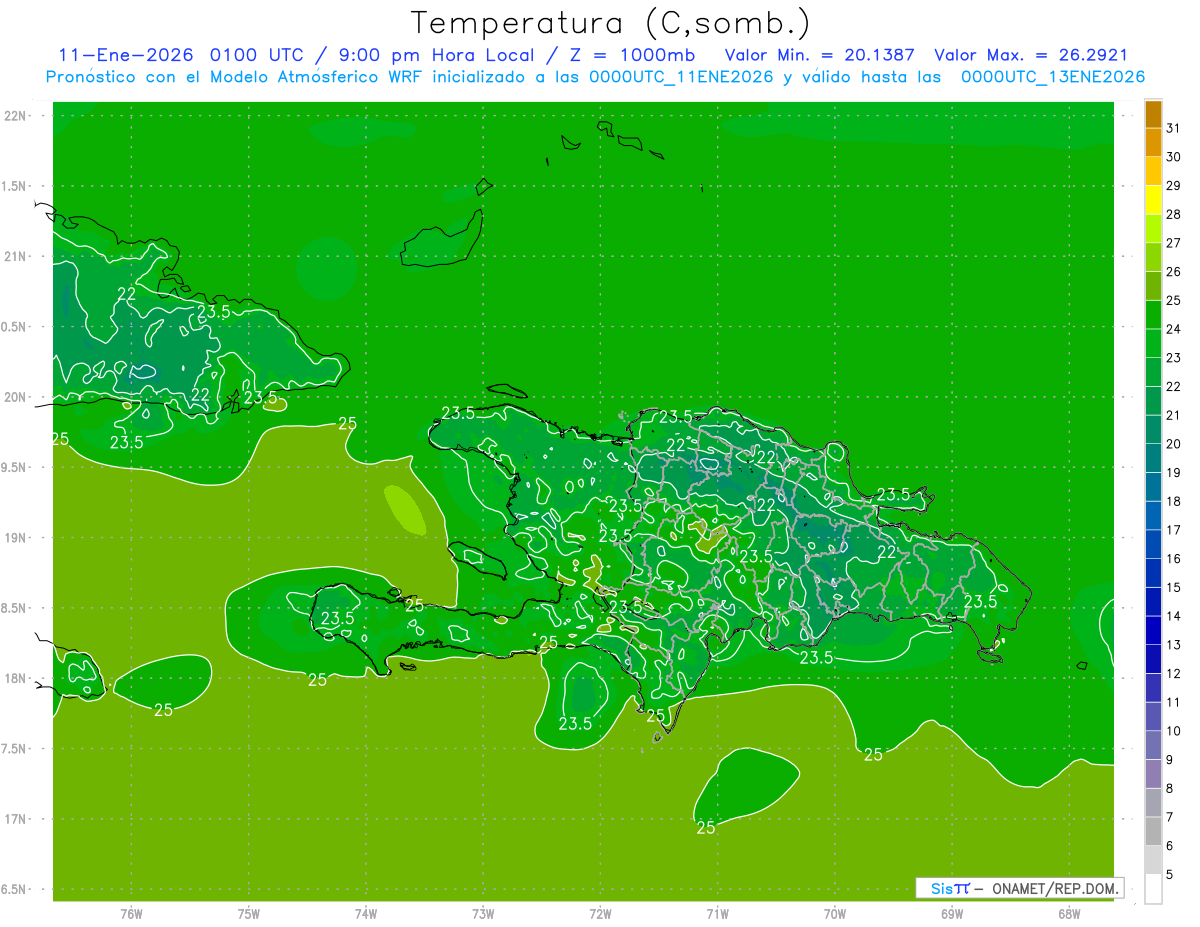
Task: Click color scale label 15
Action: 1173,587
